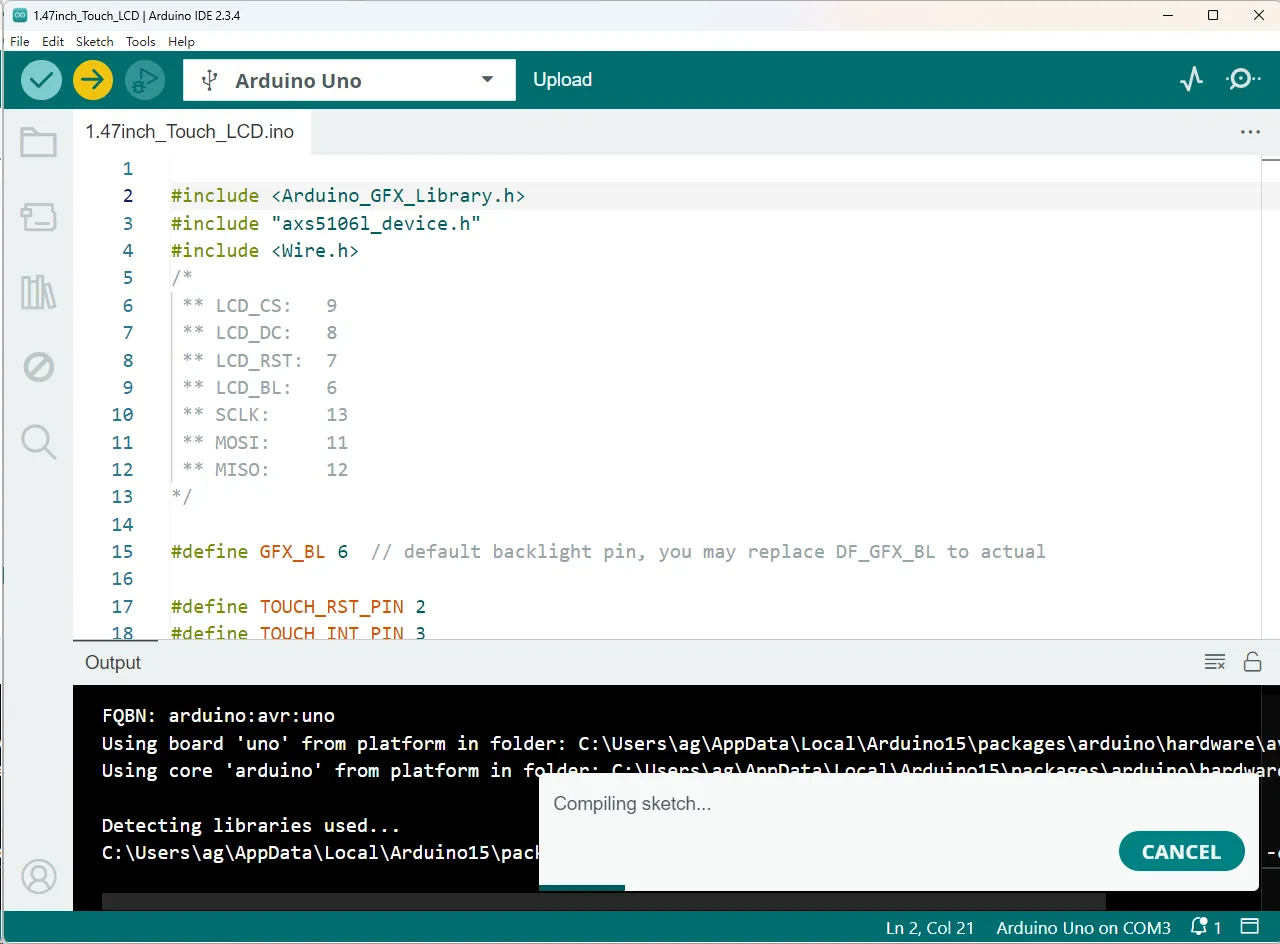The image size is (1280, 944).
Task: Click the compiling progress bar
Action: pos(582,888)
